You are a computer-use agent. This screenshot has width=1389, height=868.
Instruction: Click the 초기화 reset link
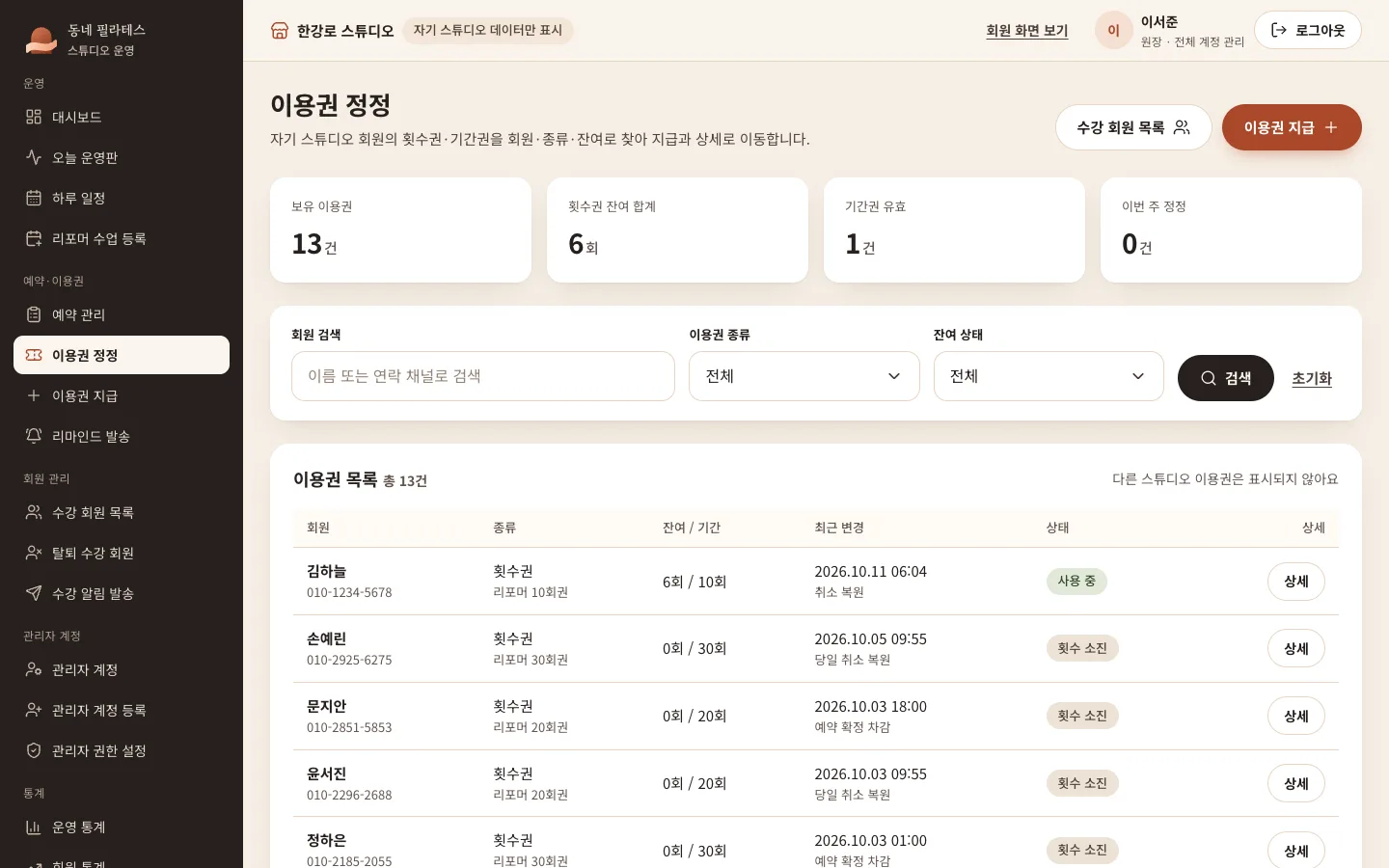(x=1312, y=378)
